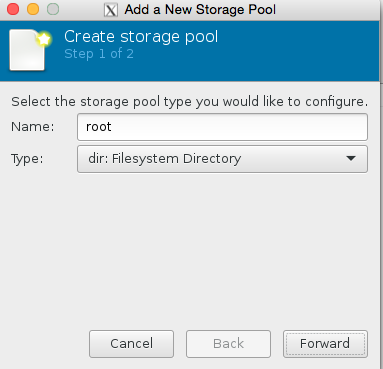Click the Type: label
Image resolution: width=383 pixels, height=369 pixels.
pos(27,159)
